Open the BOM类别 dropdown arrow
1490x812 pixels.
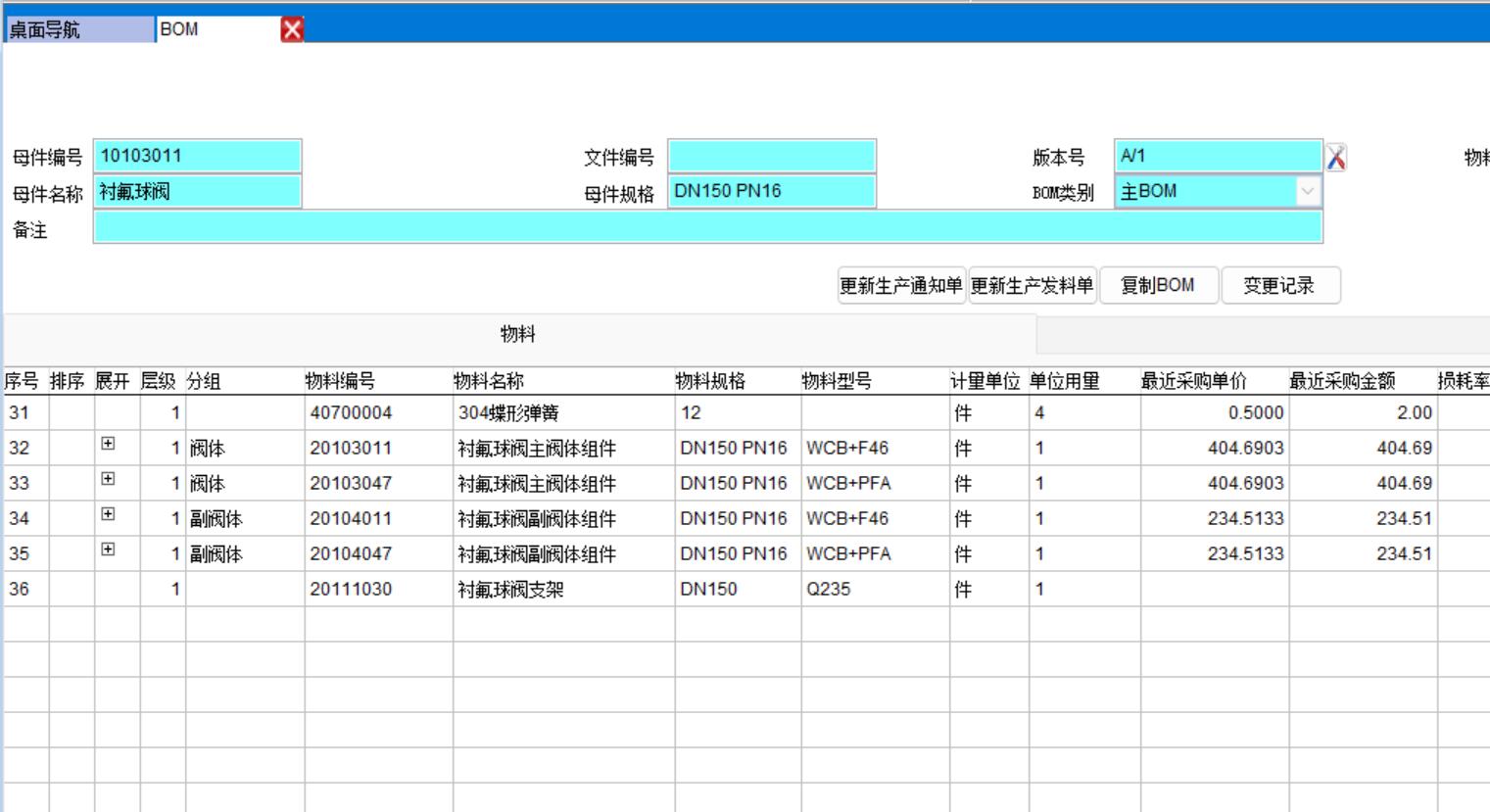tap(1307, 191)
